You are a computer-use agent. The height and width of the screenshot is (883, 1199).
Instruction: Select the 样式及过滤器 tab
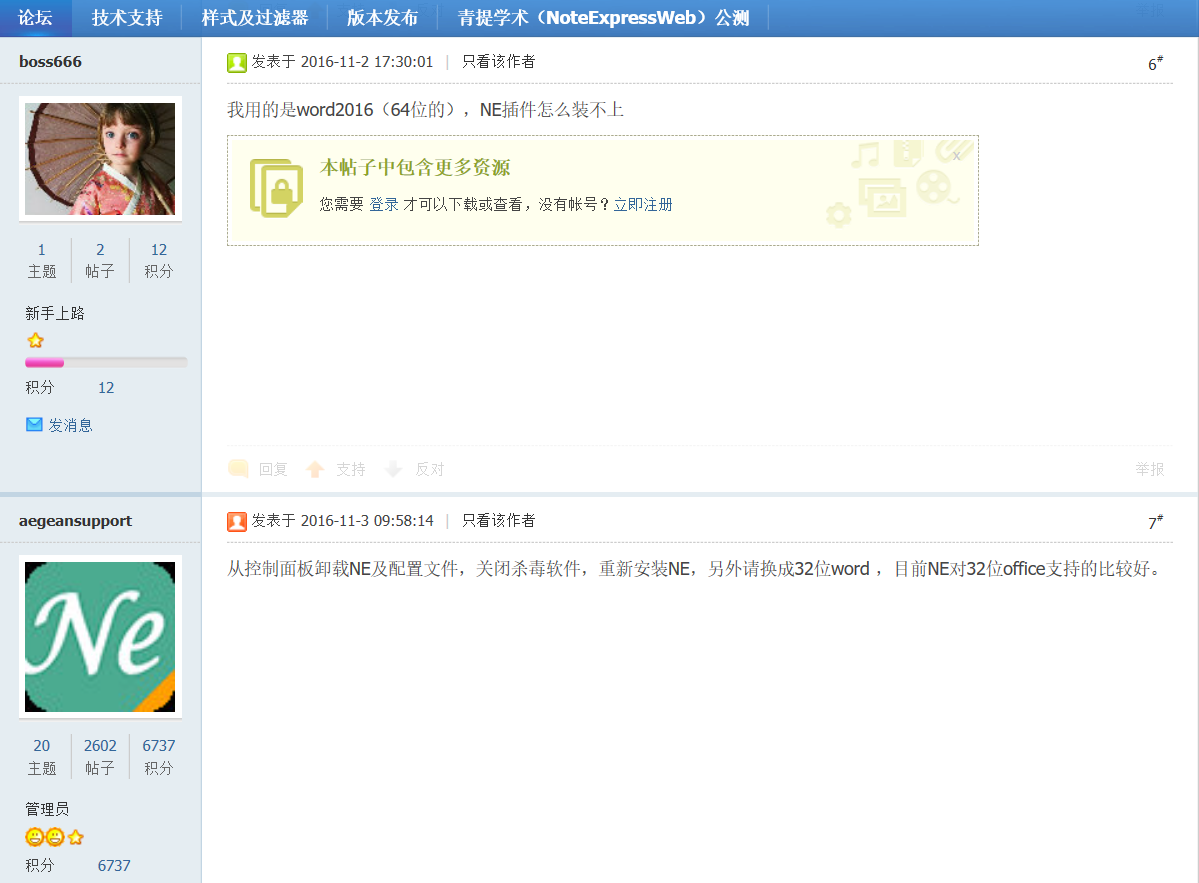coord(254,17)
